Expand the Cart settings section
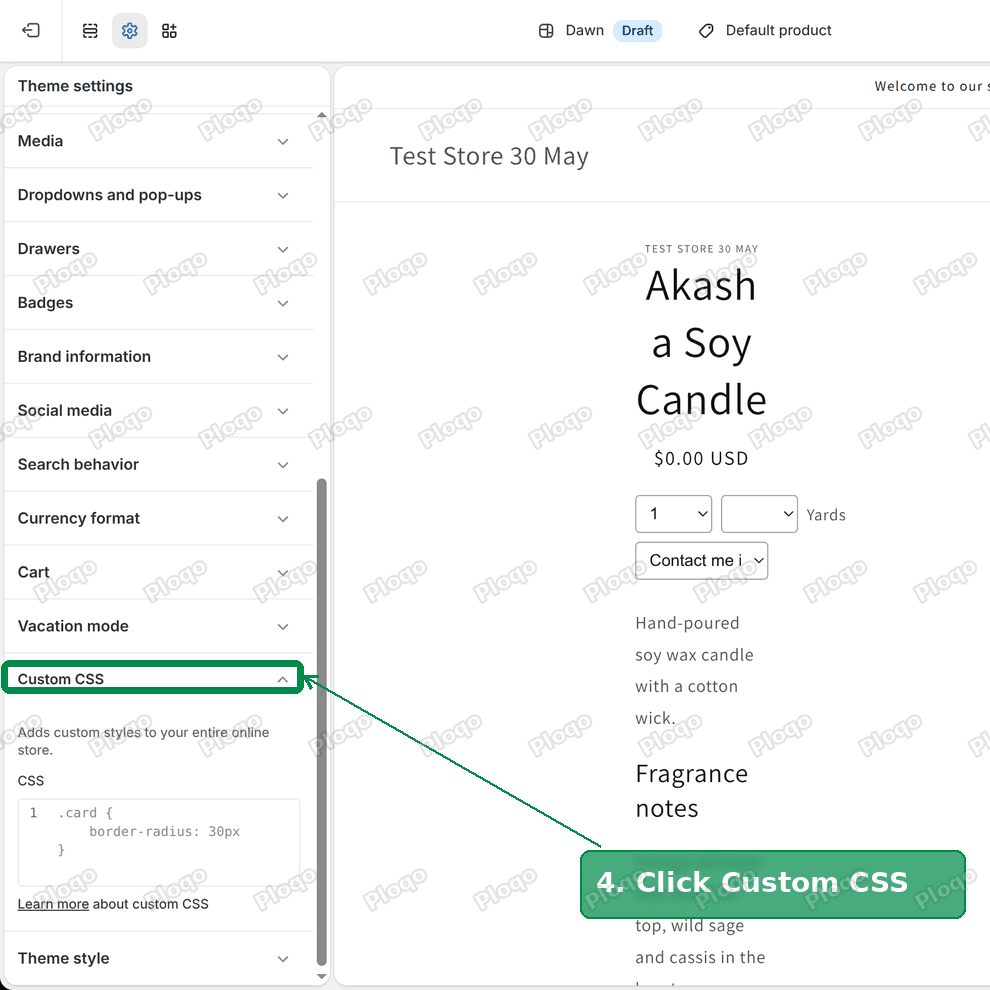 coord(158,572)
